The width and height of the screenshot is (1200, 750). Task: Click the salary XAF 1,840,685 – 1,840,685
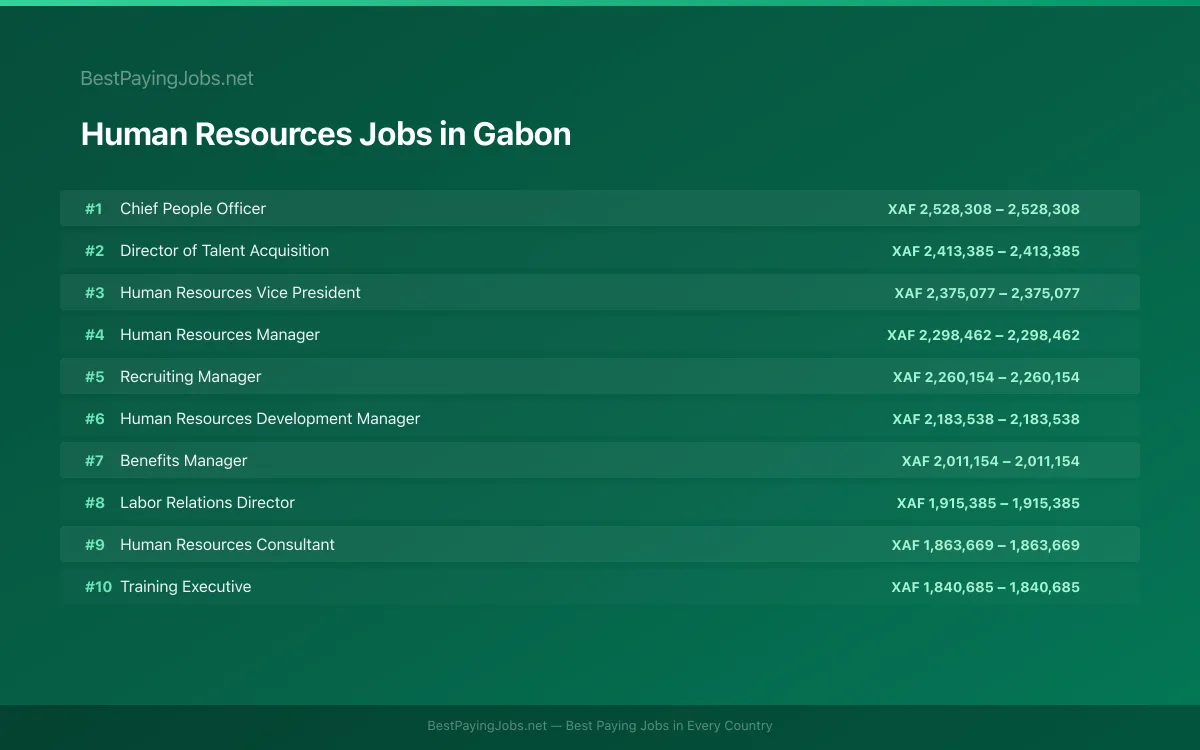tap(986, 587)
